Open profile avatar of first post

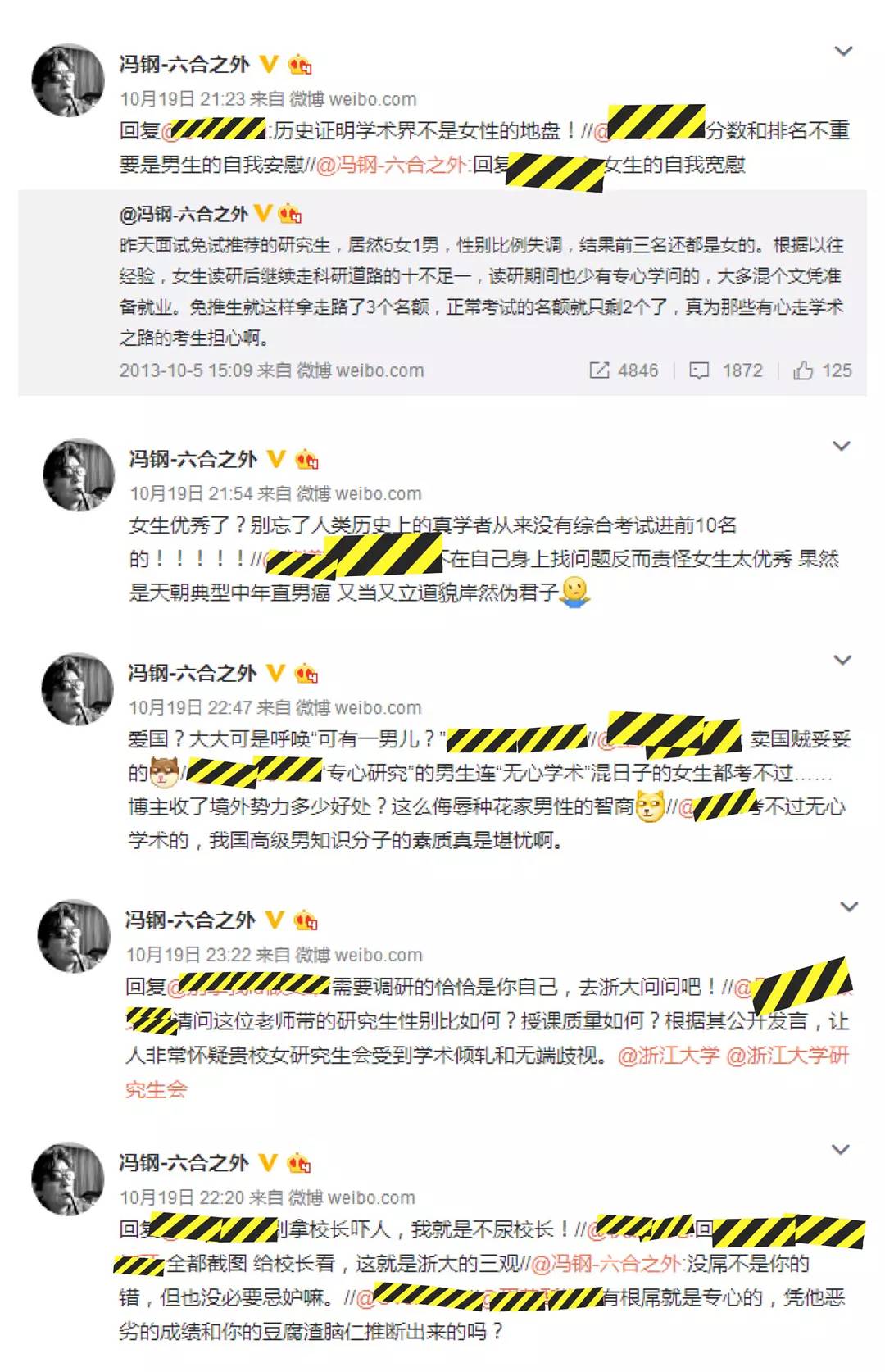click(68, 80)
